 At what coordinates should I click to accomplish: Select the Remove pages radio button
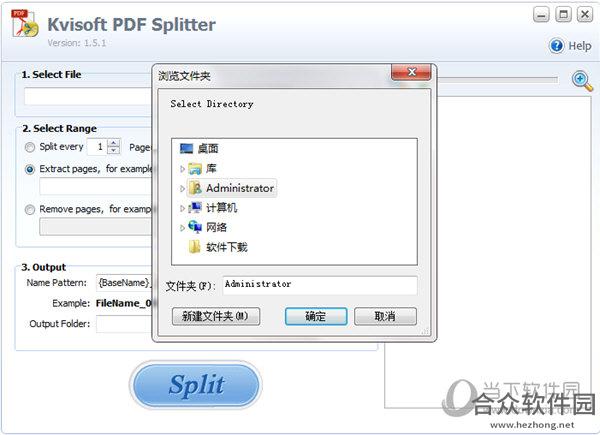pyautogui.click(x=30, y=210)
